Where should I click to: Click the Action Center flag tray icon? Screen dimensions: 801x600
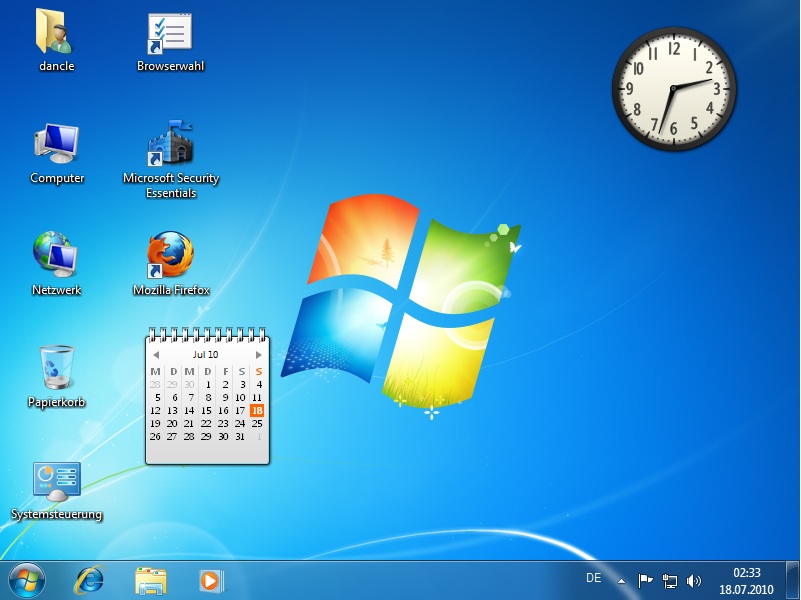point(645,580)
